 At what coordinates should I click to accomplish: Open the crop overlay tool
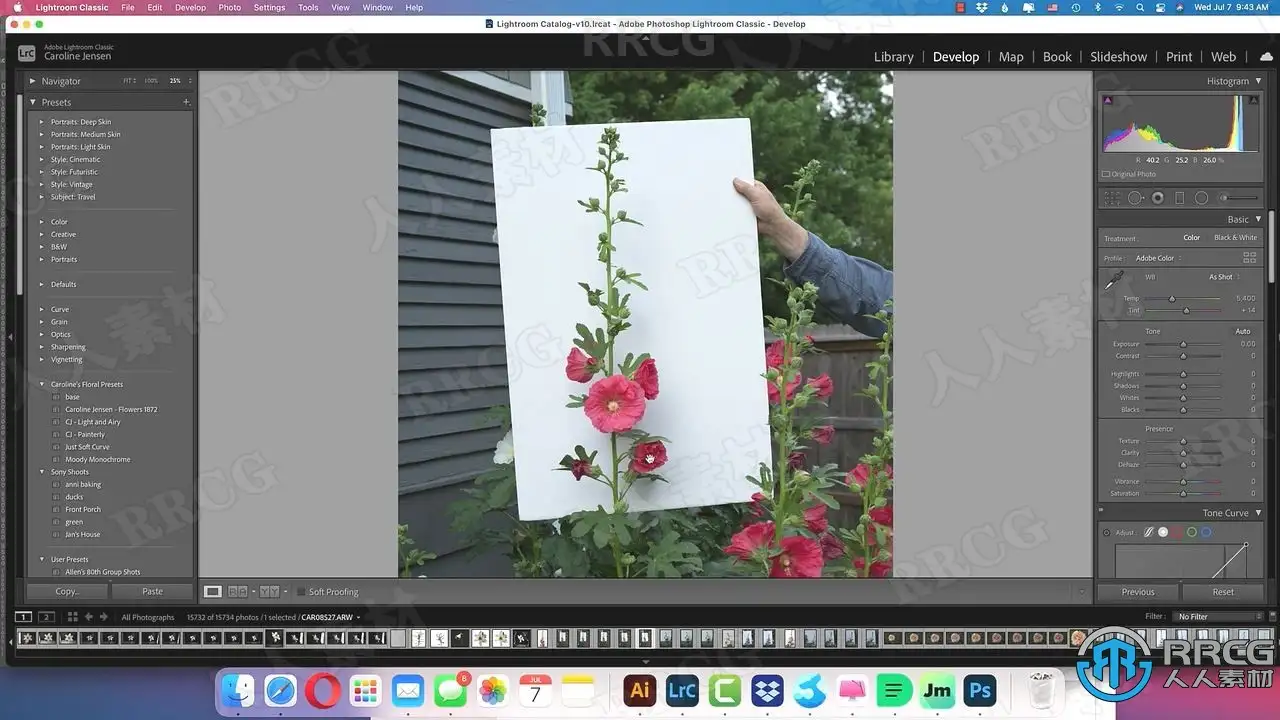(x=1112, y=198)
